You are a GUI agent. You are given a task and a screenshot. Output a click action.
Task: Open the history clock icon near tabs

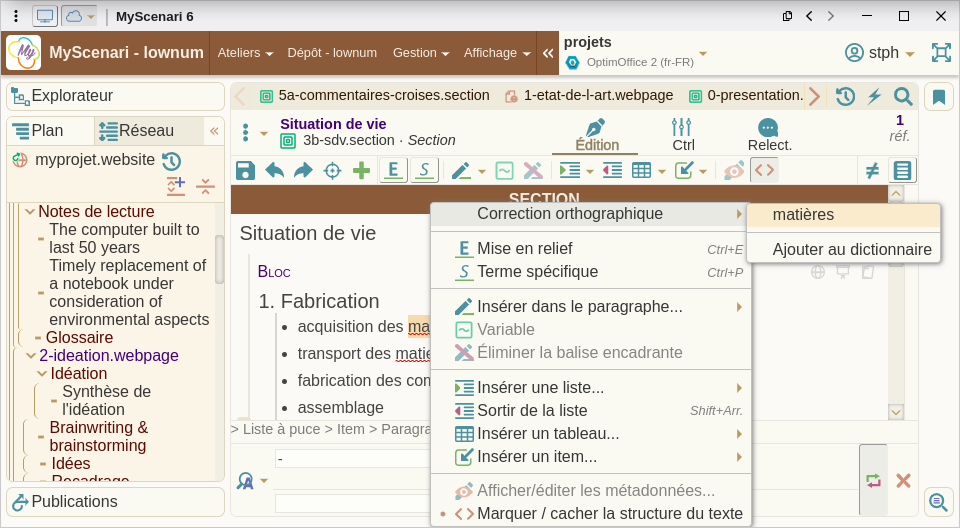(845, 96)
